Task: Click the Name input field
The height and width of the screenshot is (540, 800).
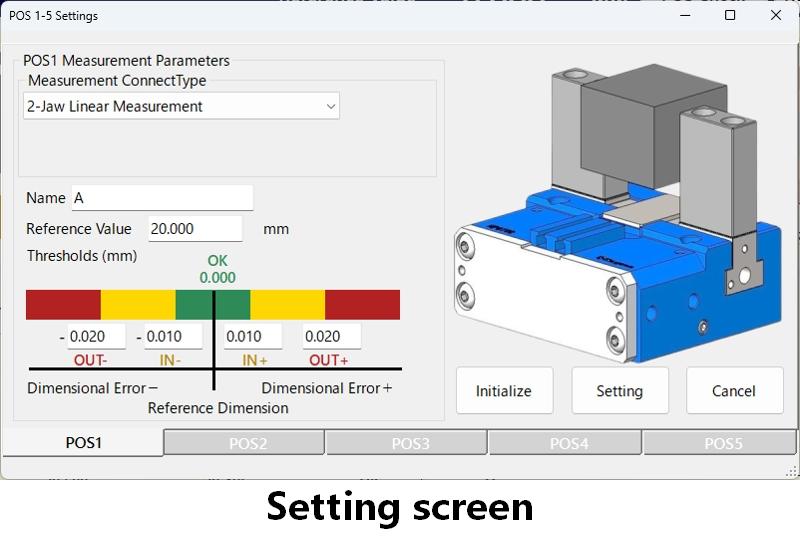Action: (x=162, y=198)
